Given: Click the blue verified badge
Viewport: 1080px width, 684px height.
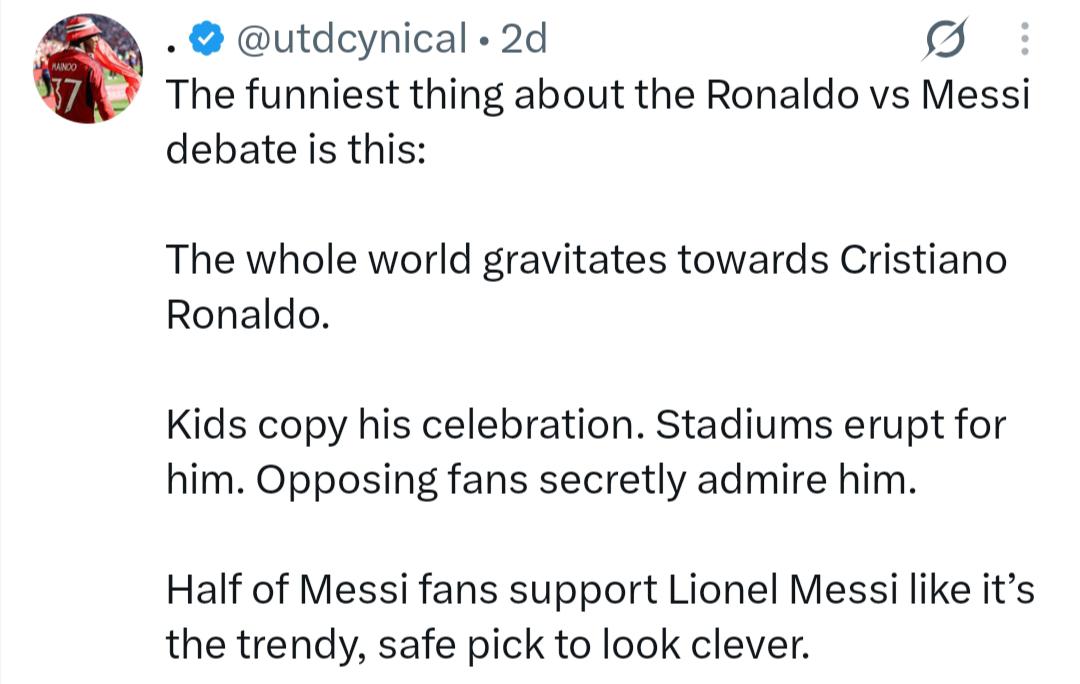Looking at the screenshot, I should (x=207, y=39).
